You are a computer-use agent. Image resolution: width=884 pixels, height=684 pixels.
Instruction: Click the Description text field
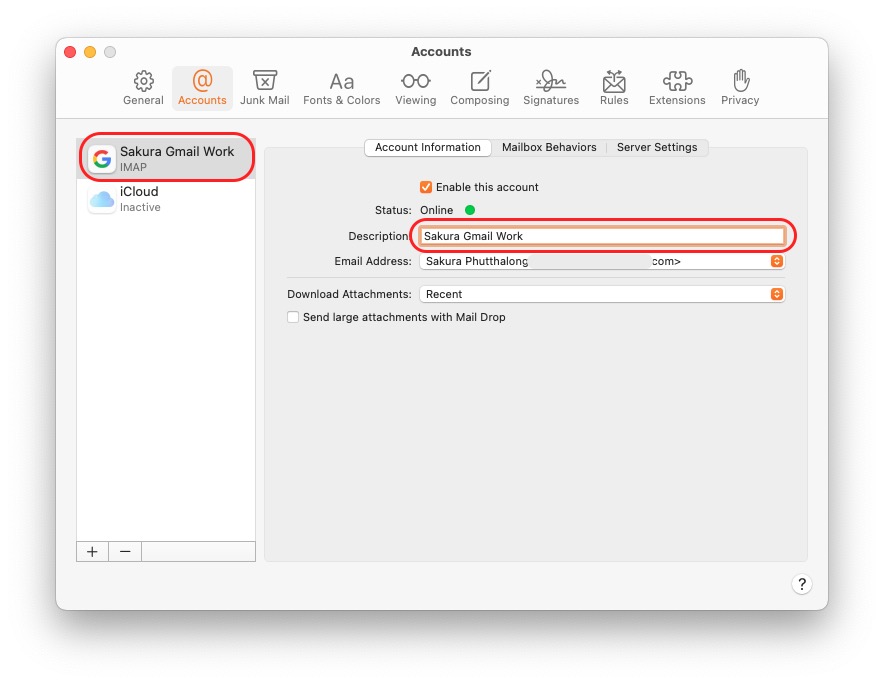602,236
